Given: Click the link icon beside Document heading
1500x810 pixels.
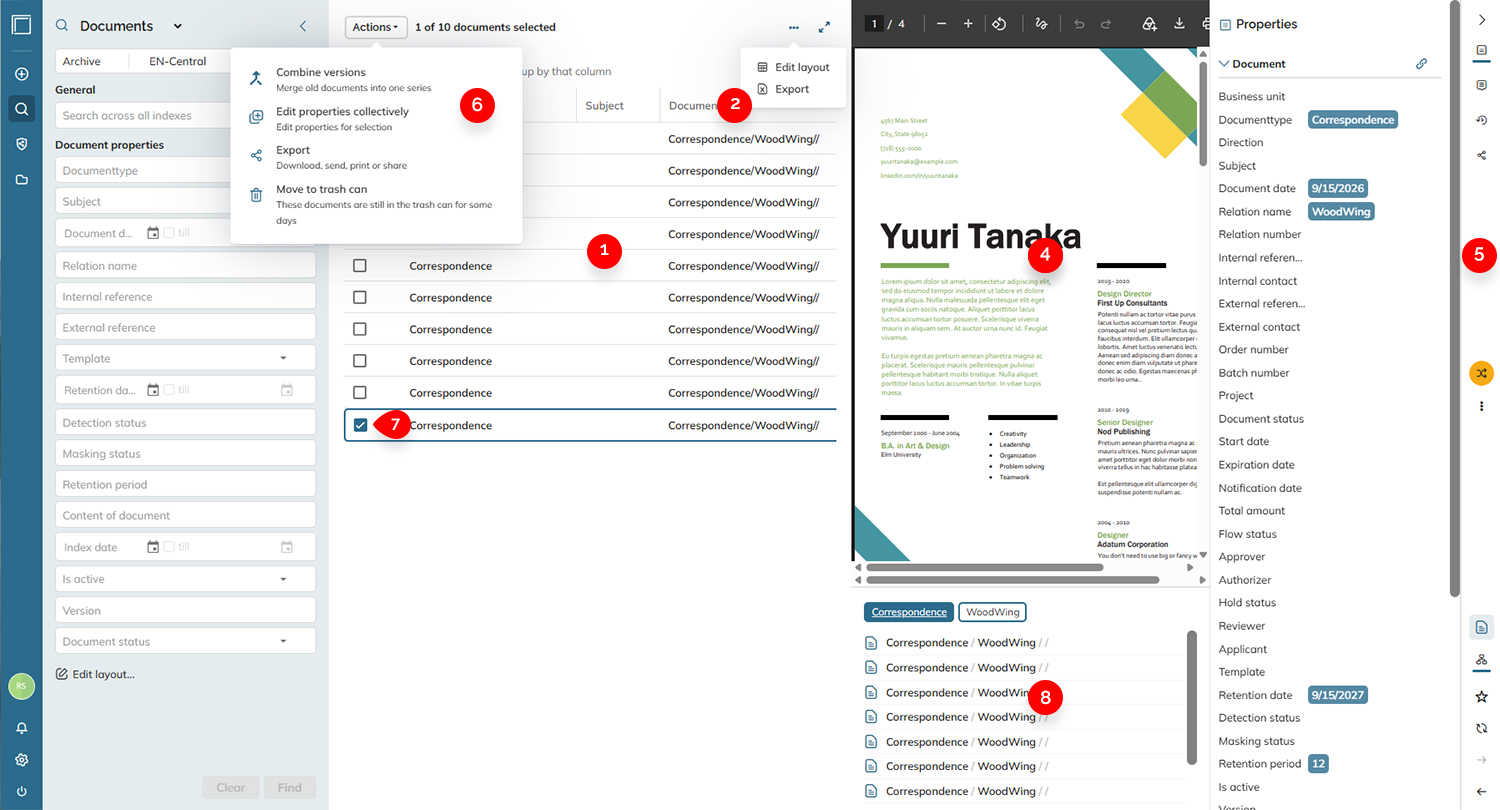Looking at the screenshot, I should (1421, 64).
